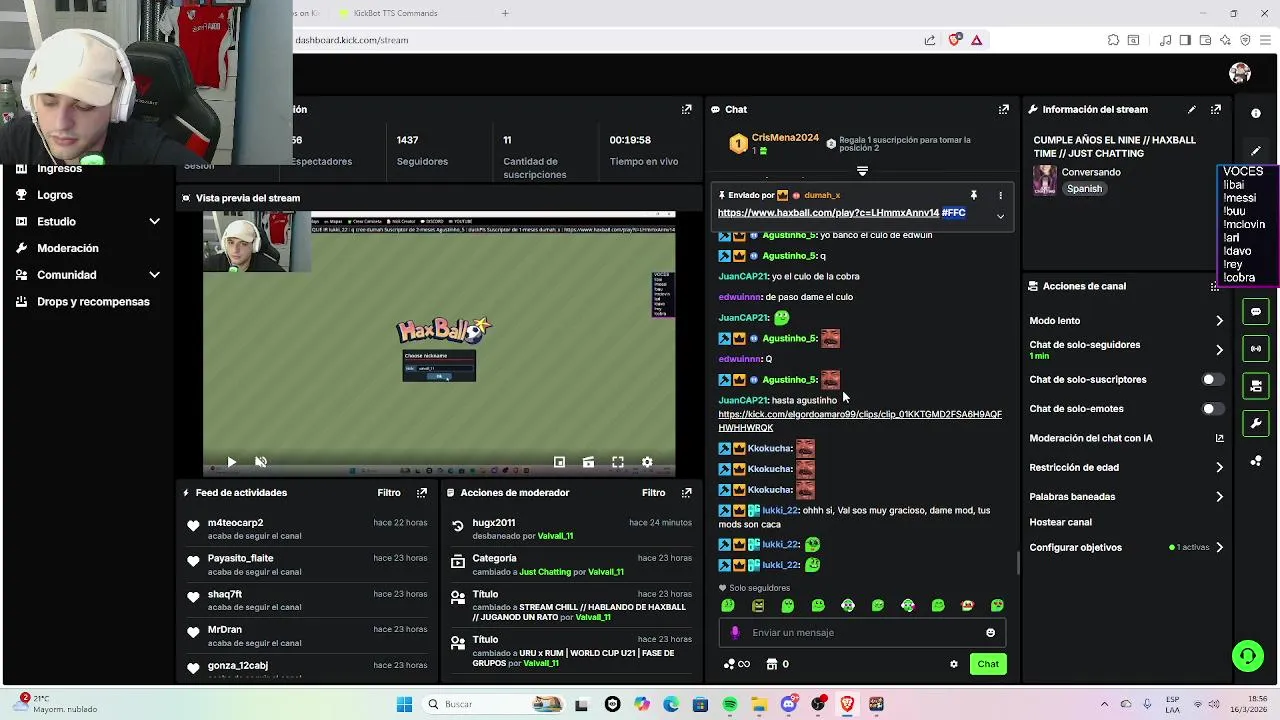Open user profile avatar menu
1280x720 pixels.
tap(1240, 73)
